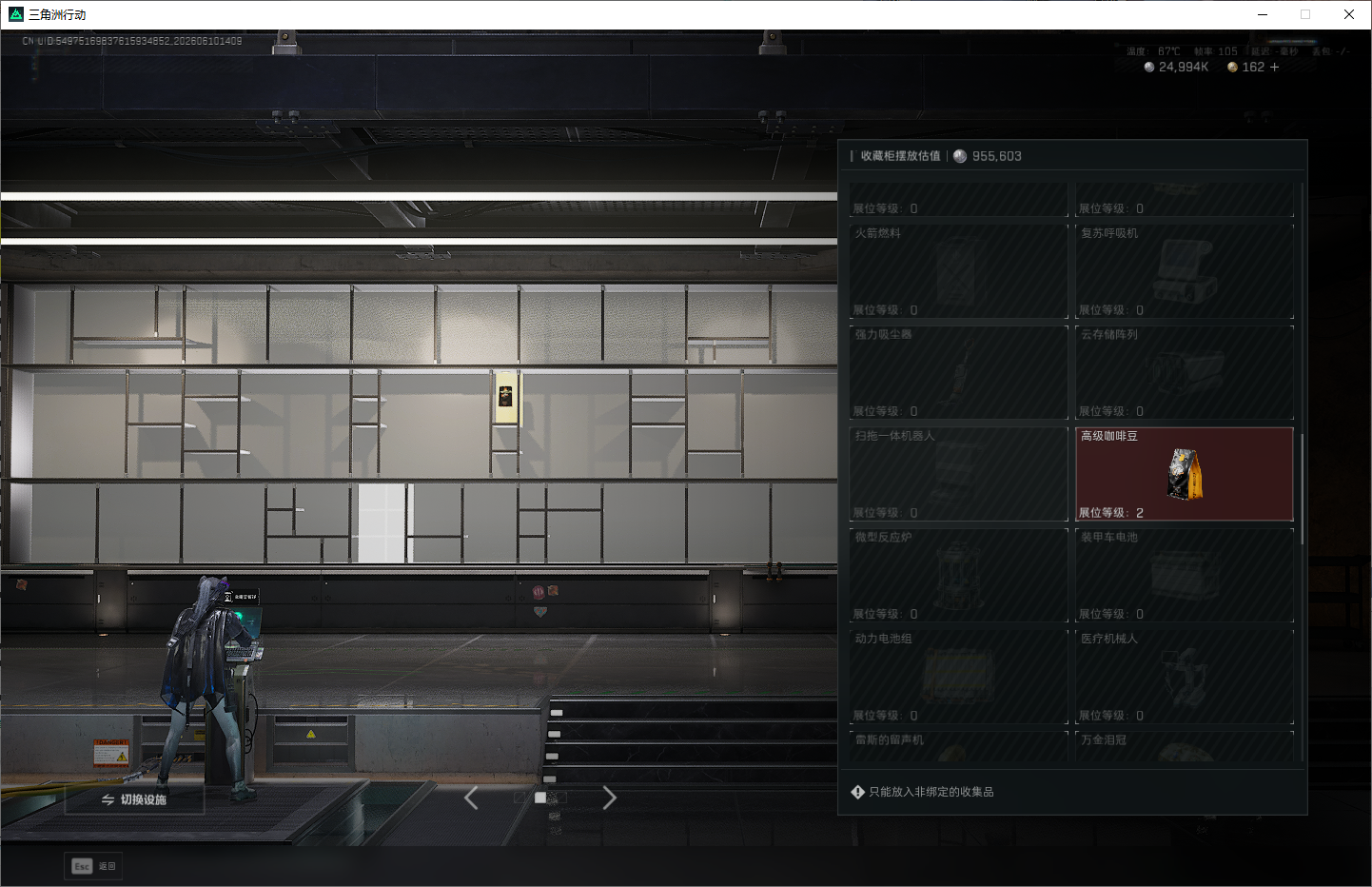
Task: Select the 高级咖啡豆 collectible slot
Action: tap(1185, 474)
